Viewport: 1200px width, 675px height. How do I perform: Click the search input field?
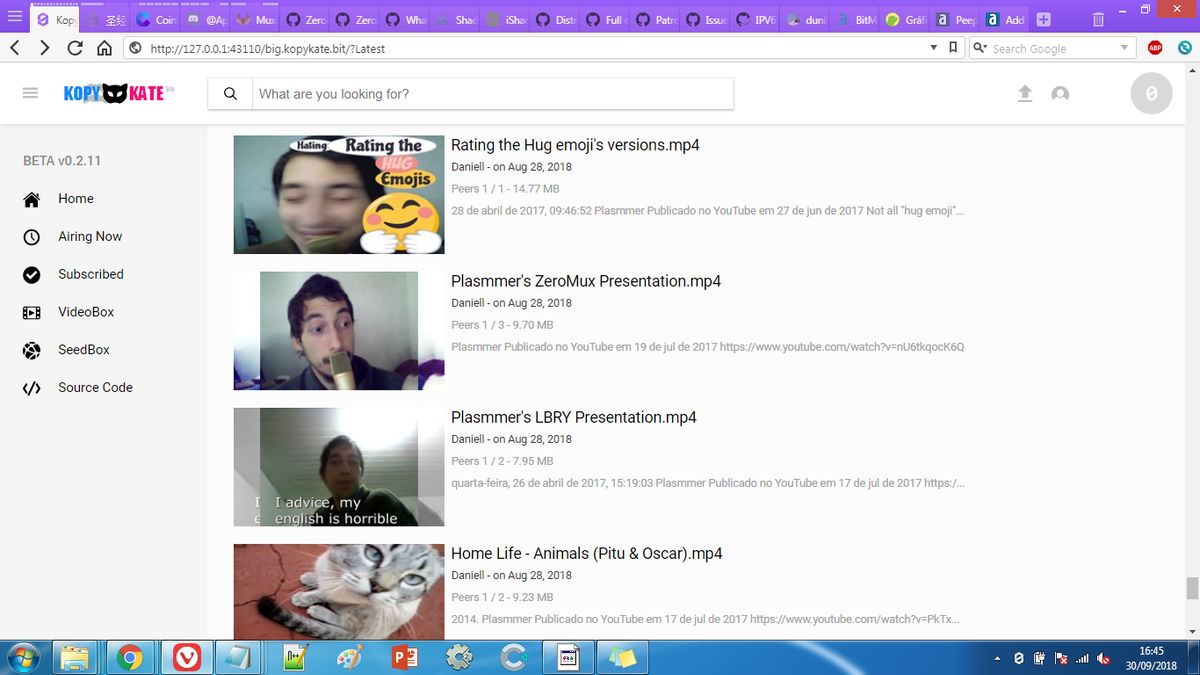[x=480, y=92]
